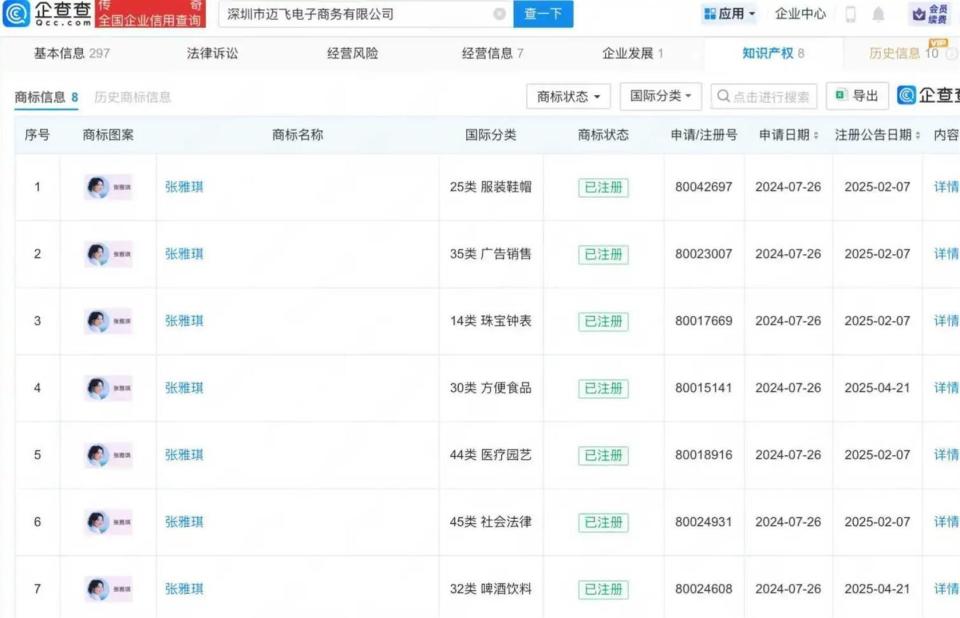This screenshot has width=960, height=618.
Task: Click the 应用 grid icon
Action: coord(710,13)
